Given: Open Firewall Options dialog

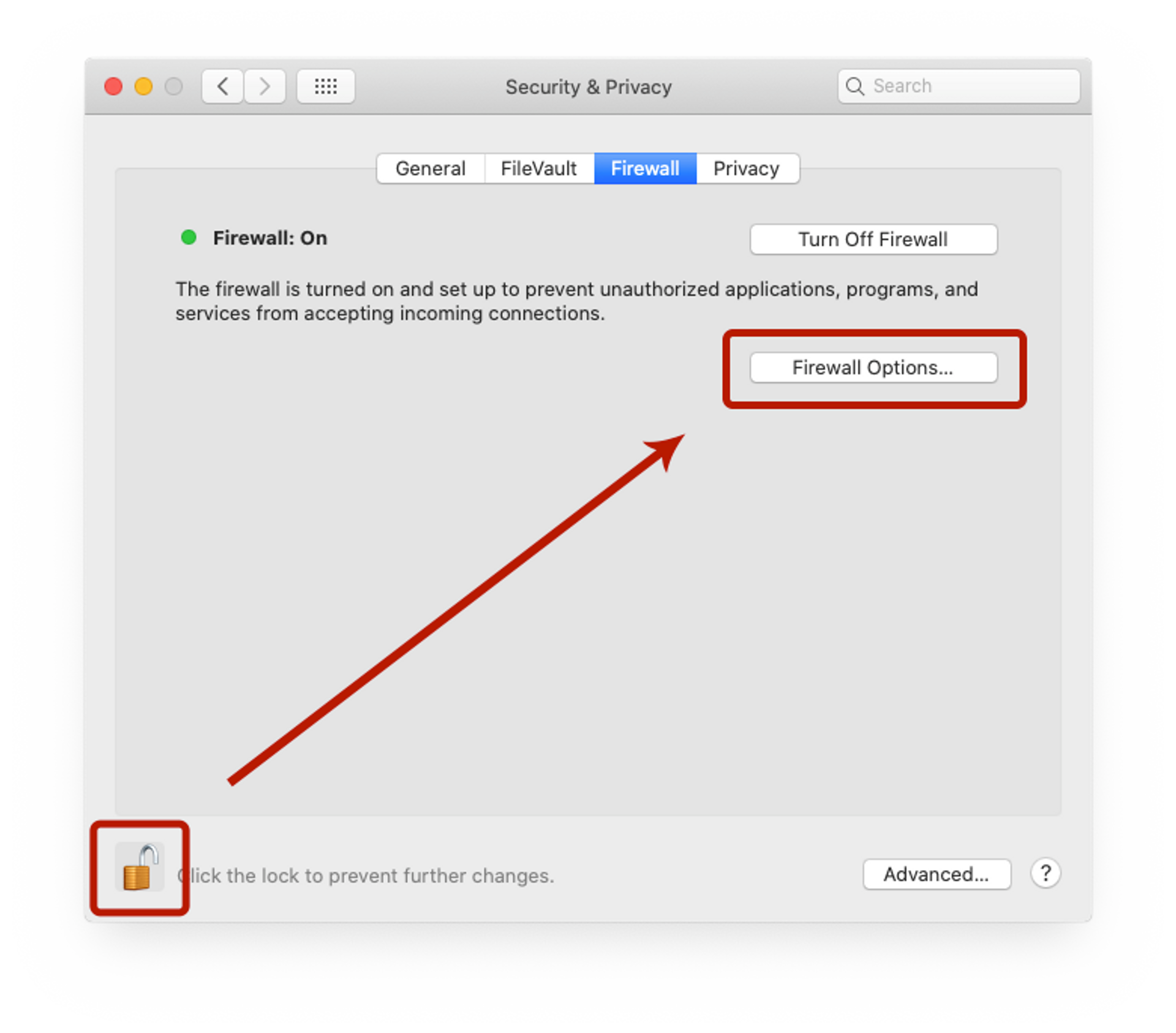Looking at the screenshot, I should [873, 368].
